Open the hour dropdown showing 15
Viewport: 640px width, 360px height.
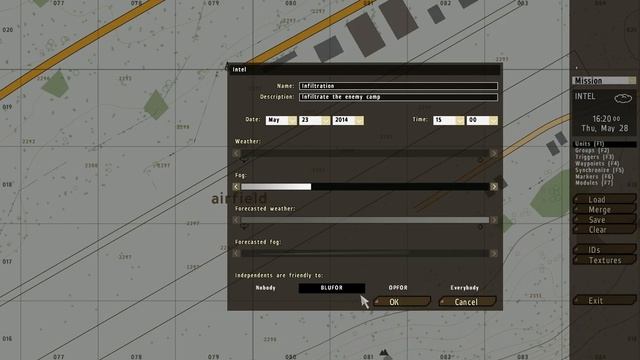click(x=449, y=120)
